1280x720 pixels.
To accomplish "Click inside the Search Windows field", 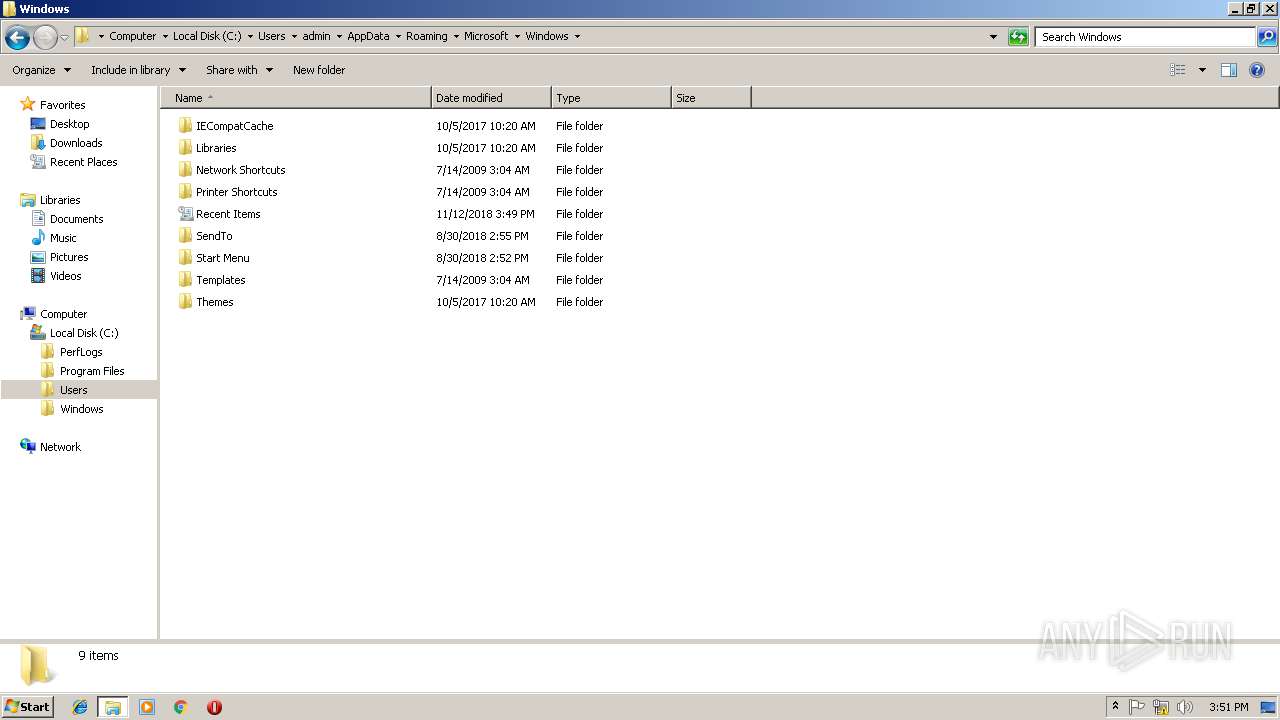I will 1146,37.
